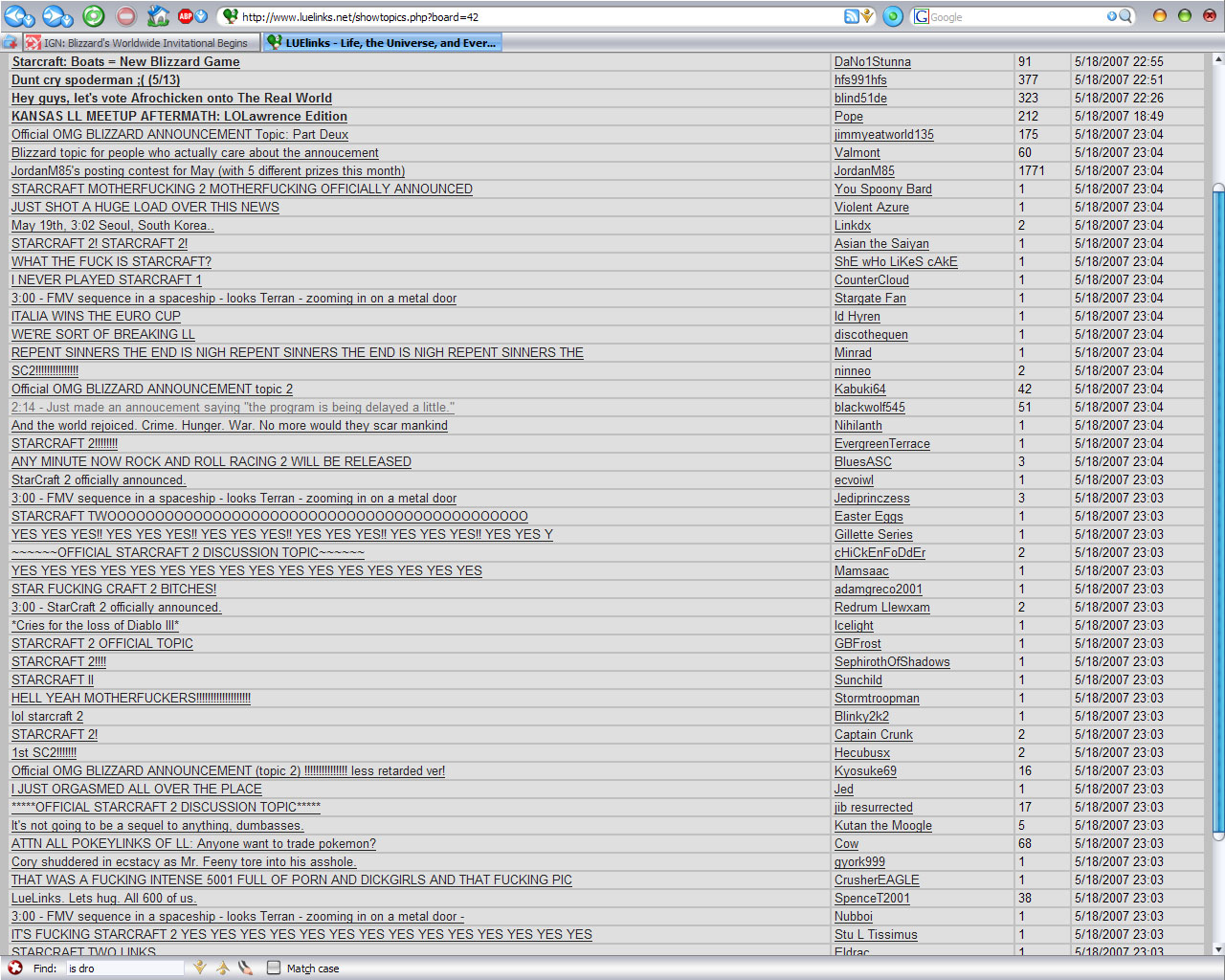This screenshot has width=1225, height=980.
Task: Click the orange minimize window button
Action: (1159, 15)
